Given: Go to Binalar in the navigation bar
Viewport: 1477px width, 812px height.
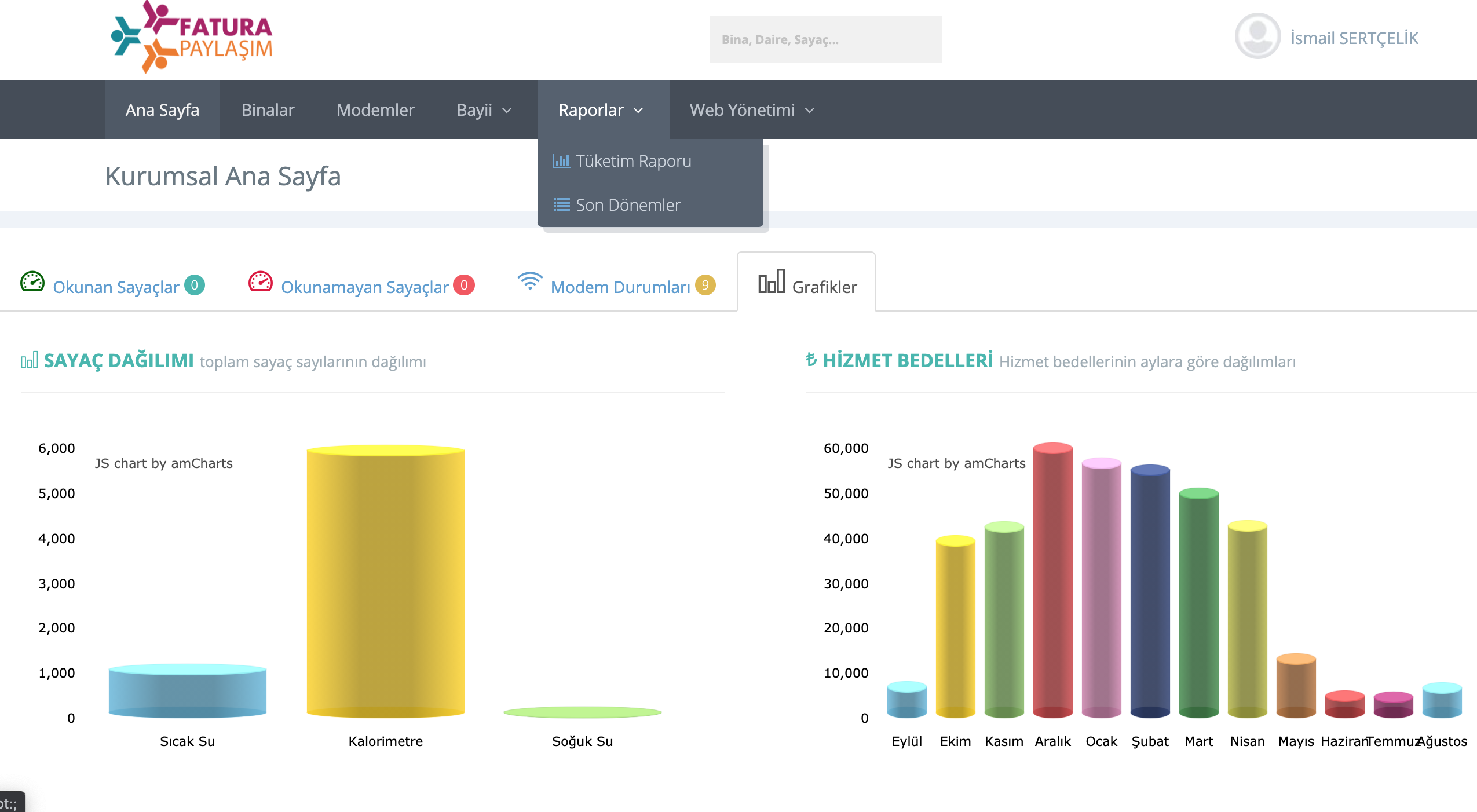Looking at the screenshot, I should click(x=268, y=109).
